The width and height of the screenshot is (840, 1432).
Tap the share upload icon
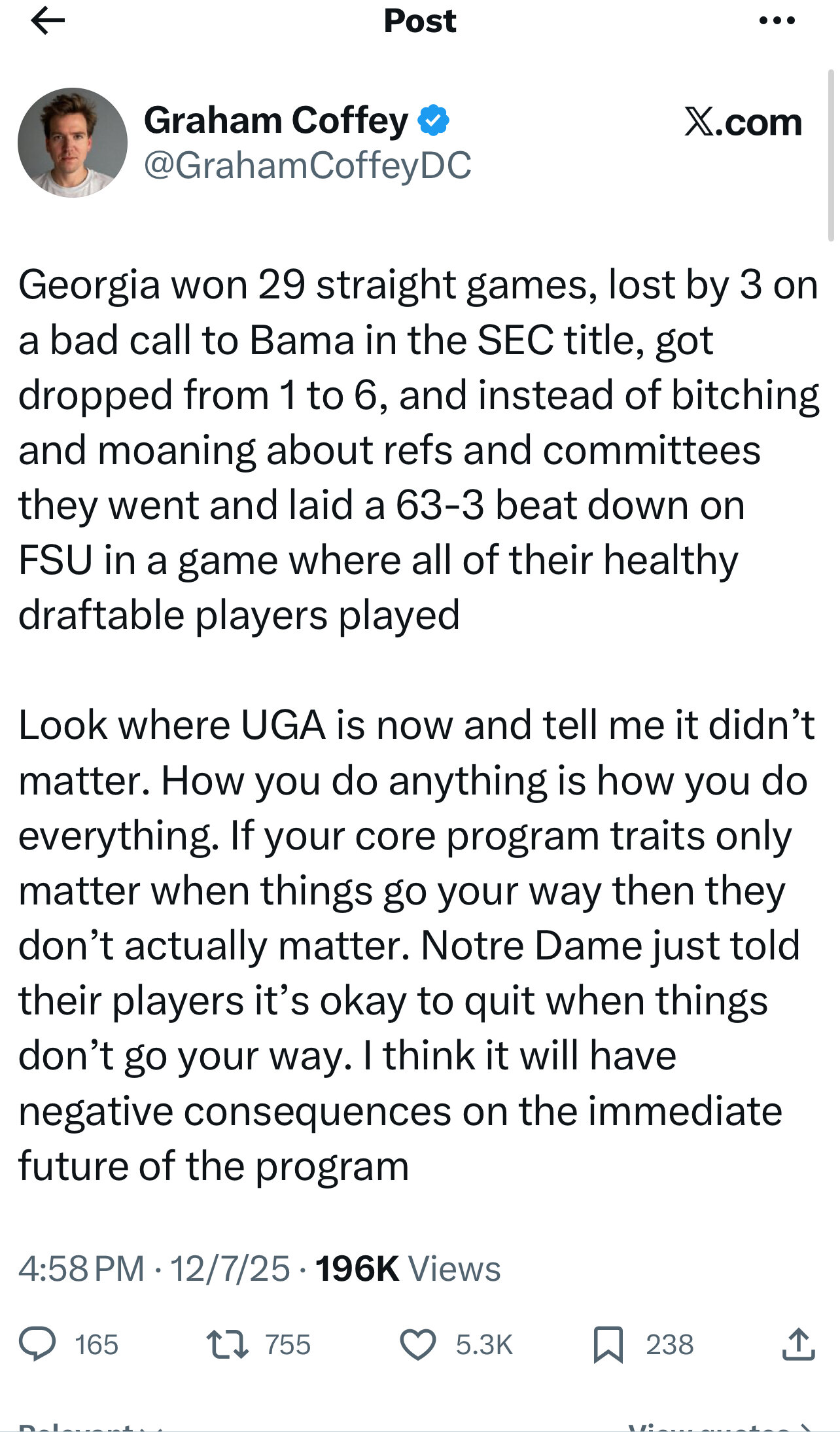click(798, 1344)
